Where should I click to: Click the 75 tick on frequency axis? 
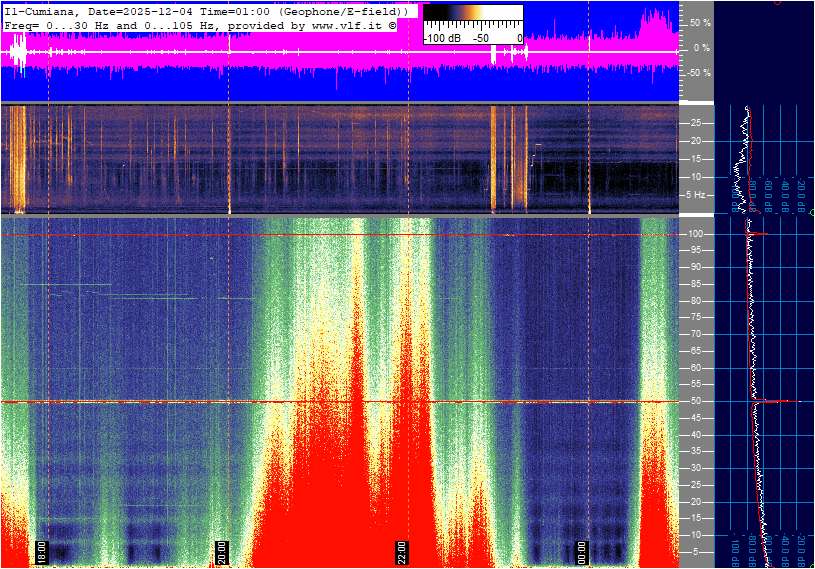[696, 317]
